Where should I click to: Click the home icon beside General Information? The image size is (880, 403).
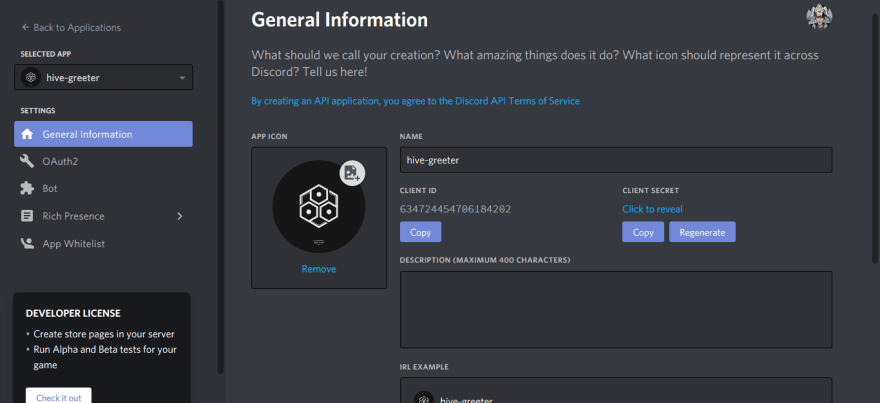[x=27, y=134]
